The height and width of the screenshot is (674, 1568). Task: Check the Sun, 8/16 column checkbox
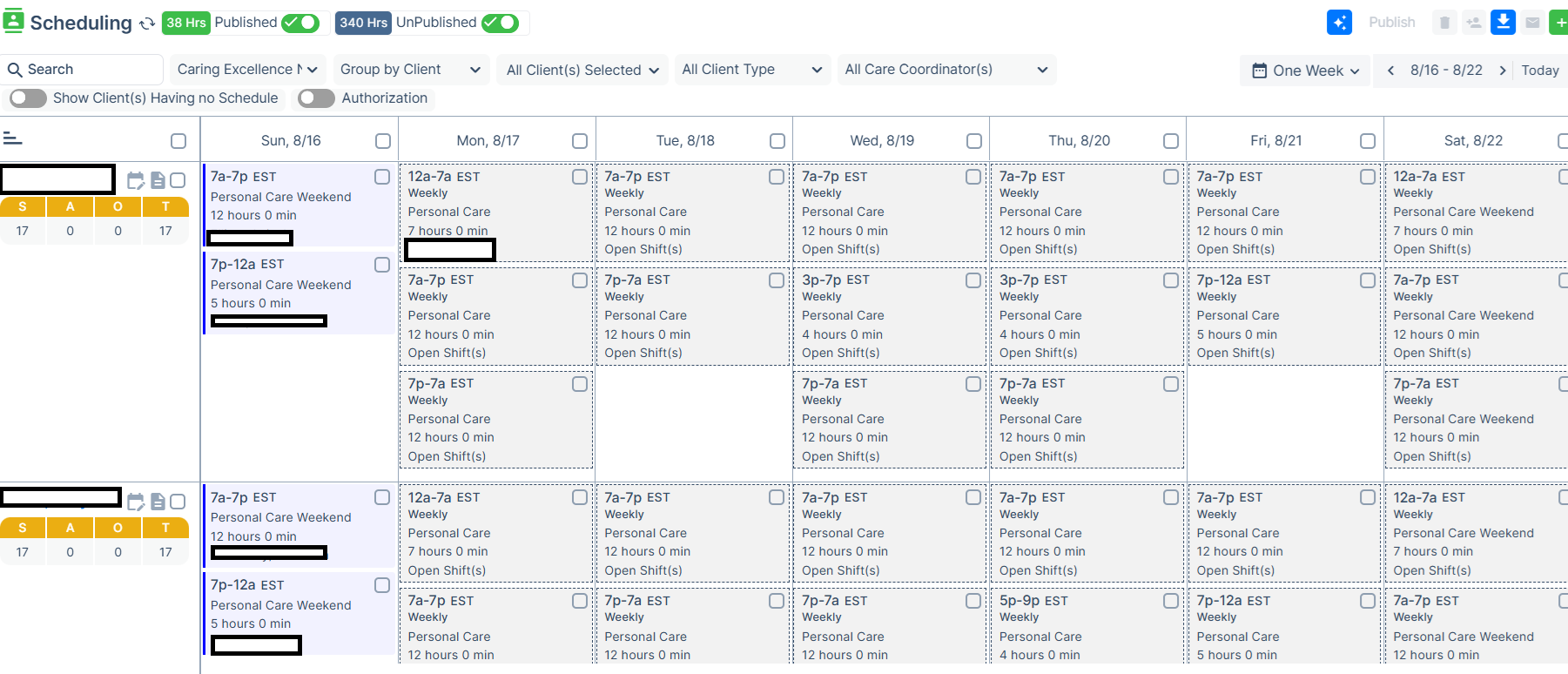(x=383, y=141)
